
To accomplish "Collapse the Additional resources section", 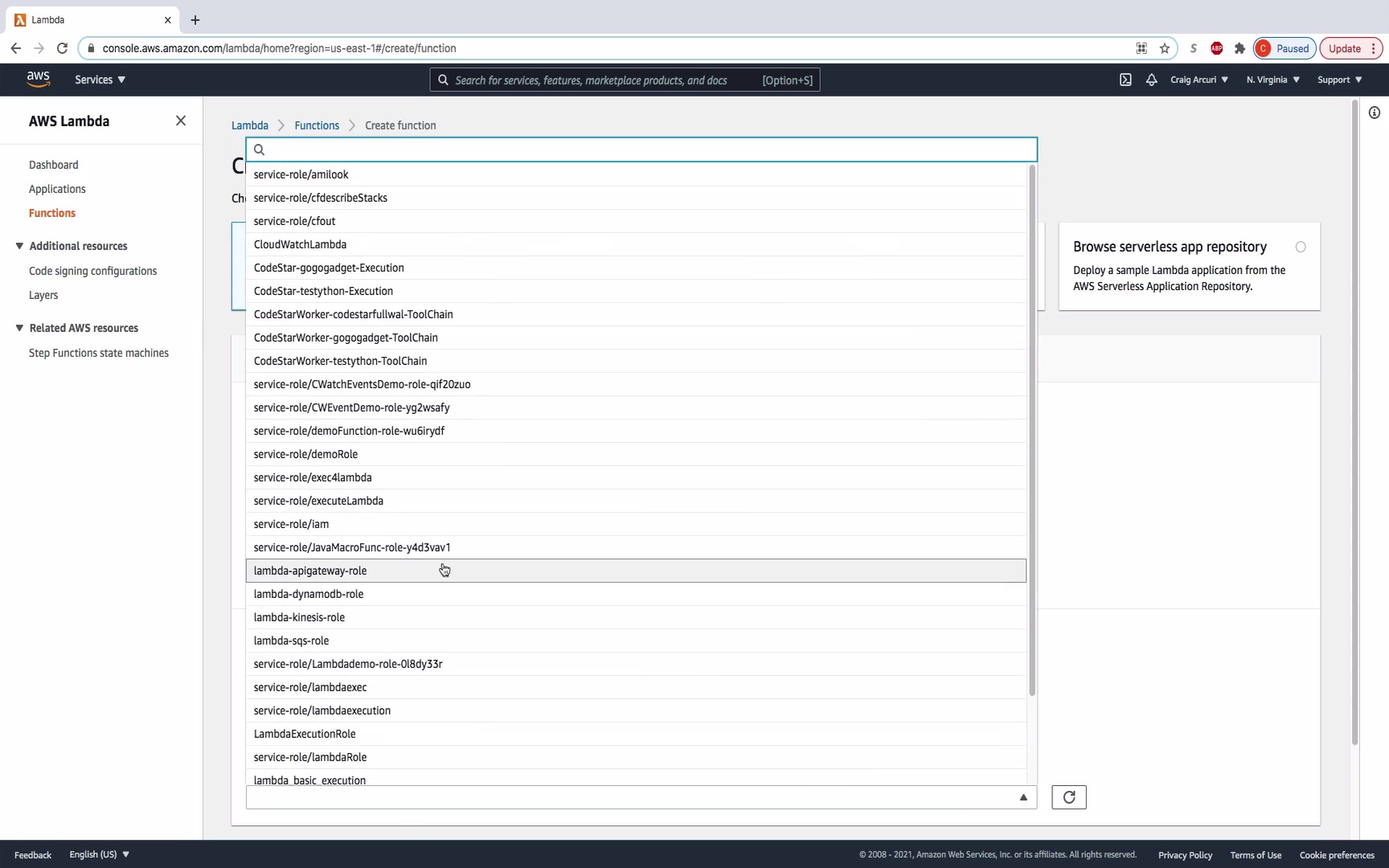I will click(19, 246).
